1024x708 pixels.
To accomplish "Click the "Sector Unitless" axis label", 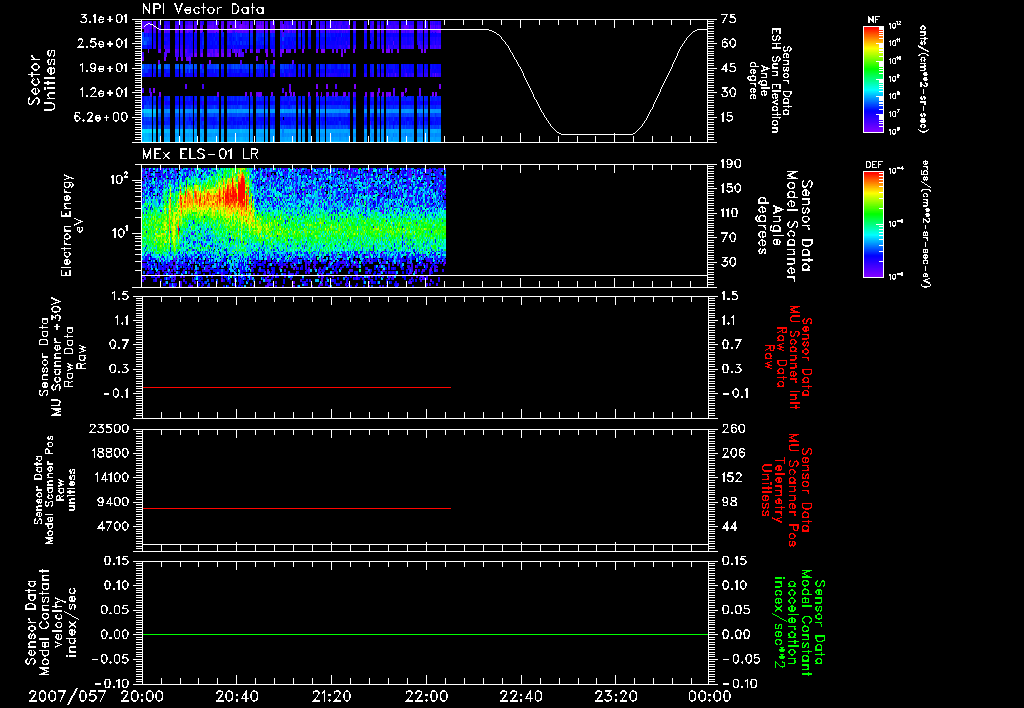I will click(42, 80).
